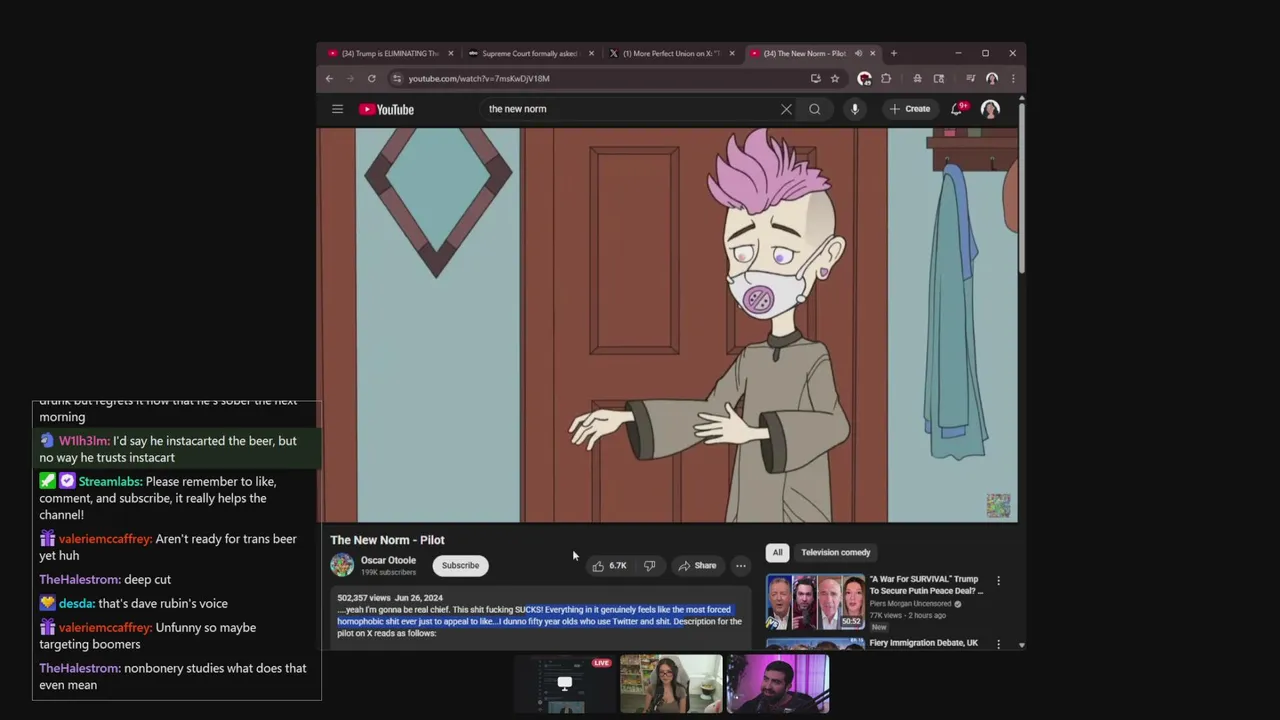This screenshot has width=1280, height=720.
Task: Open a new browser tab
Action: point(894,53)
